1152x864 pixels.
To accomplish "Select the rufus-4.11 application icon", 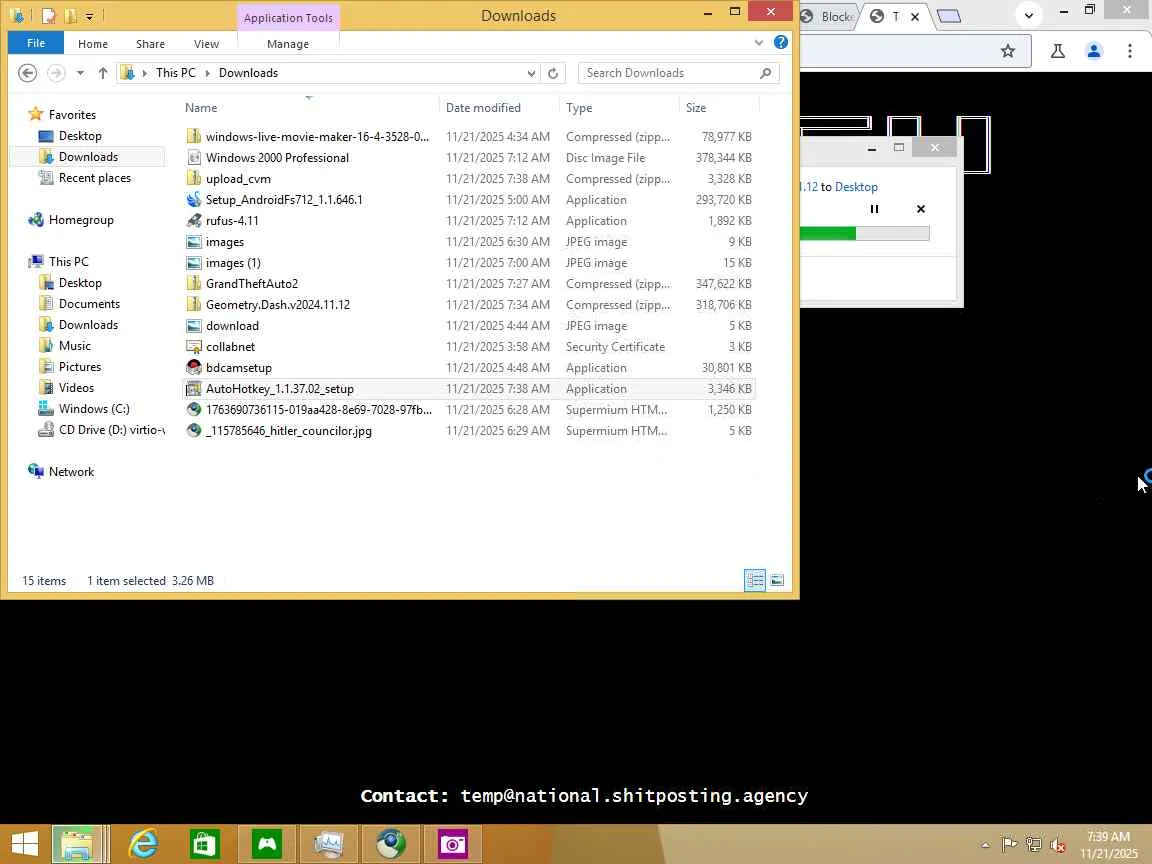I will (194, 220).
